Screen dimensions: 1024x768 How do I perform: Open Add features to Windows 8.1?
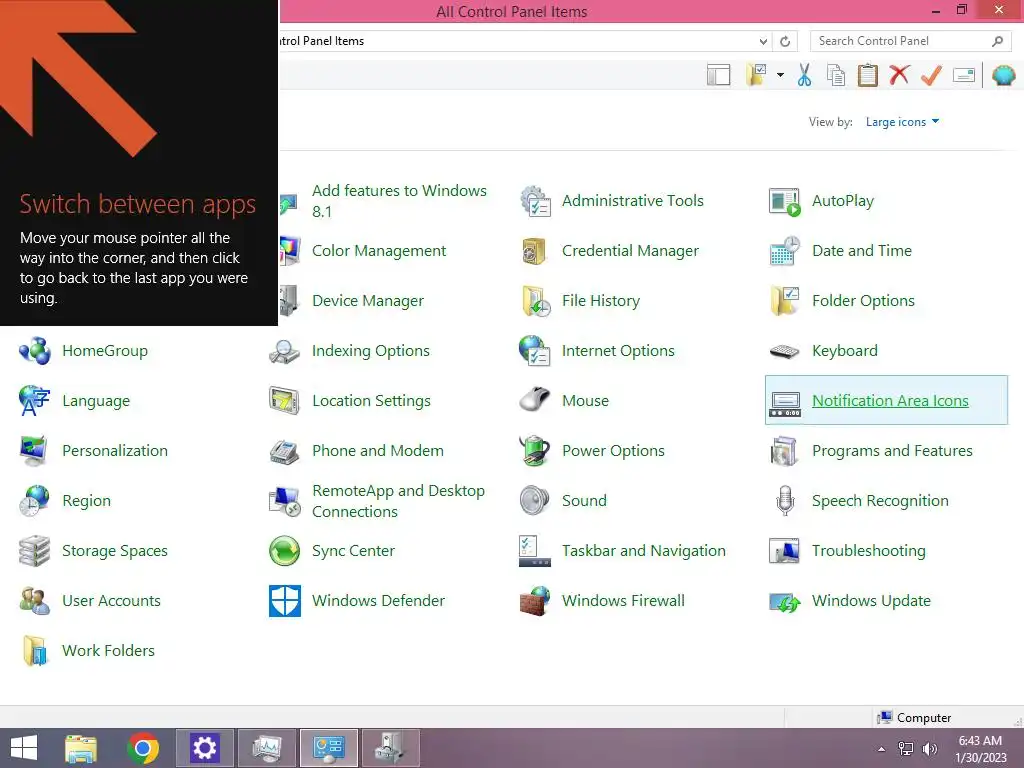(x=399, y=201)
